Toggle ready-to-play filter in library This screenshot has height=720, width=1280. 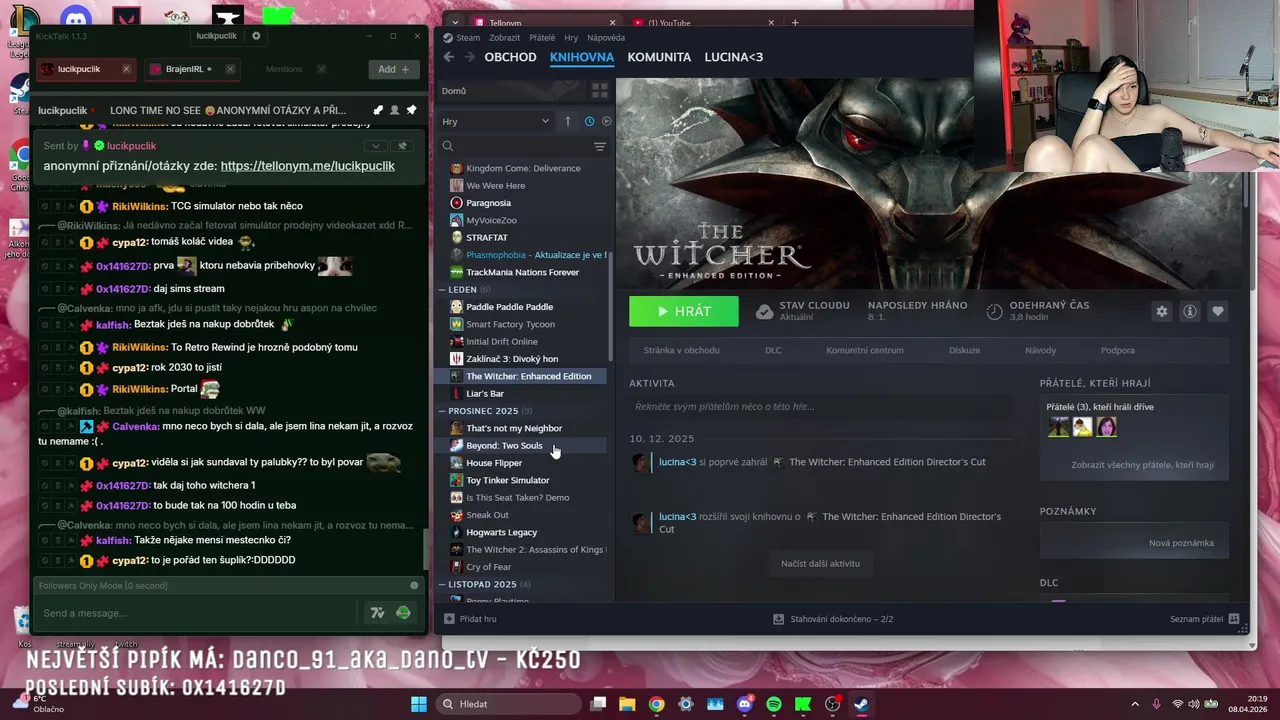[606, 121]
